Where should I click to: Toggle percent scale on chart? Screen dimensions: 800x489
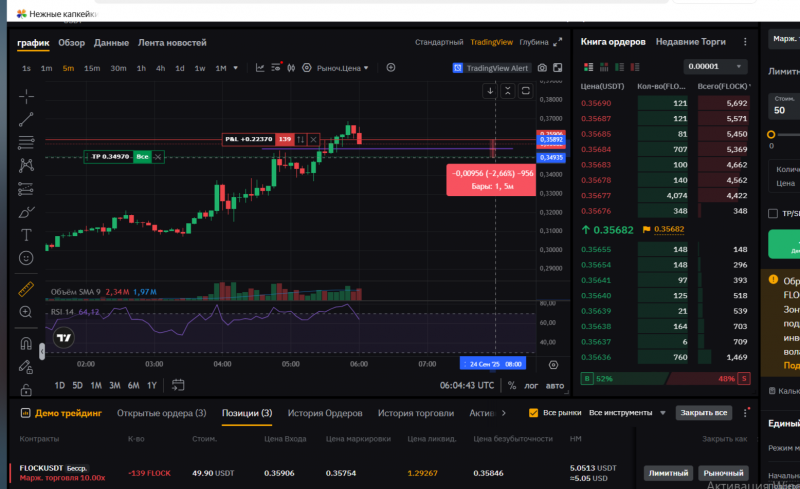tap(512, 385)
